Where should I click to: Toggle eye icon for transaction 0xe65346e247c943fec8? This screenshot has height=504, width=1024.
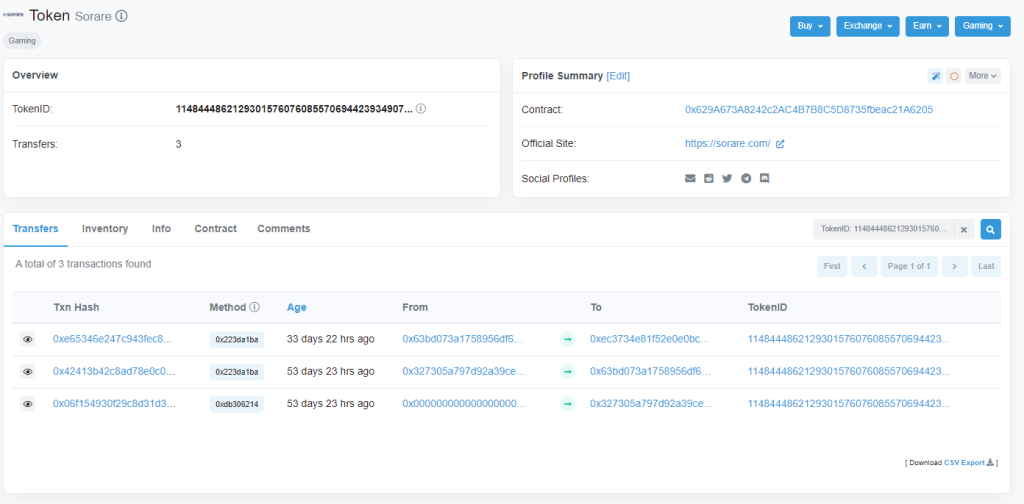[27, 339]
